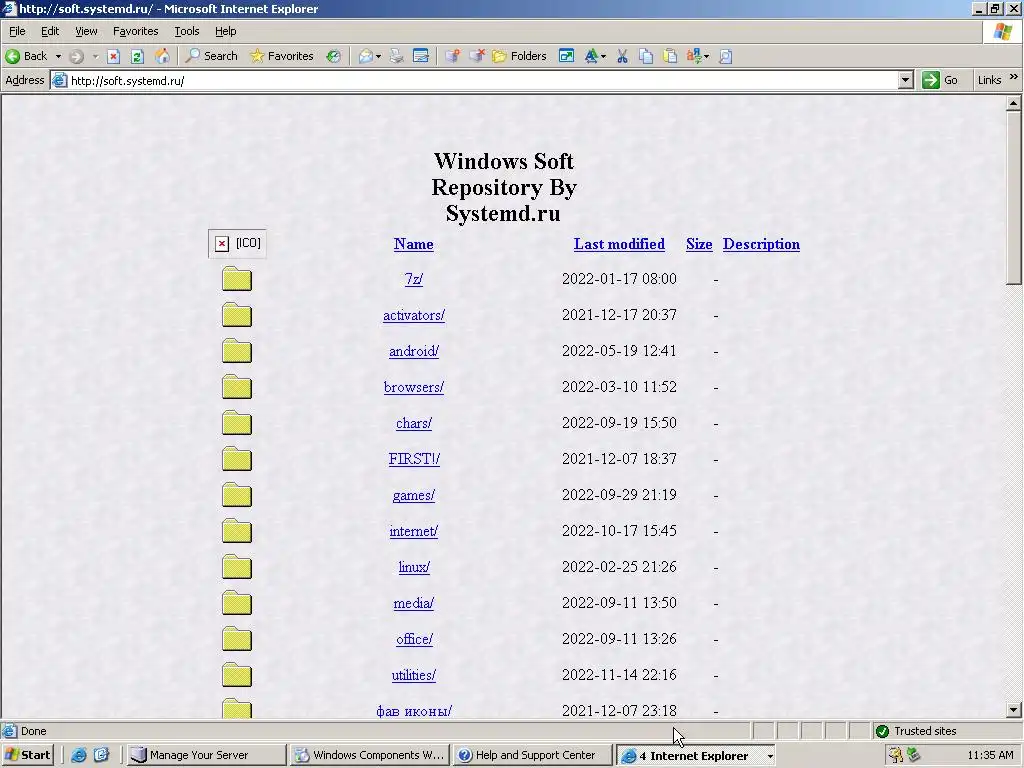The width and height of the screenshot is (1024, 768).
Task: Open the text Size dropdown arrow
Action: (x=603, y=56)
